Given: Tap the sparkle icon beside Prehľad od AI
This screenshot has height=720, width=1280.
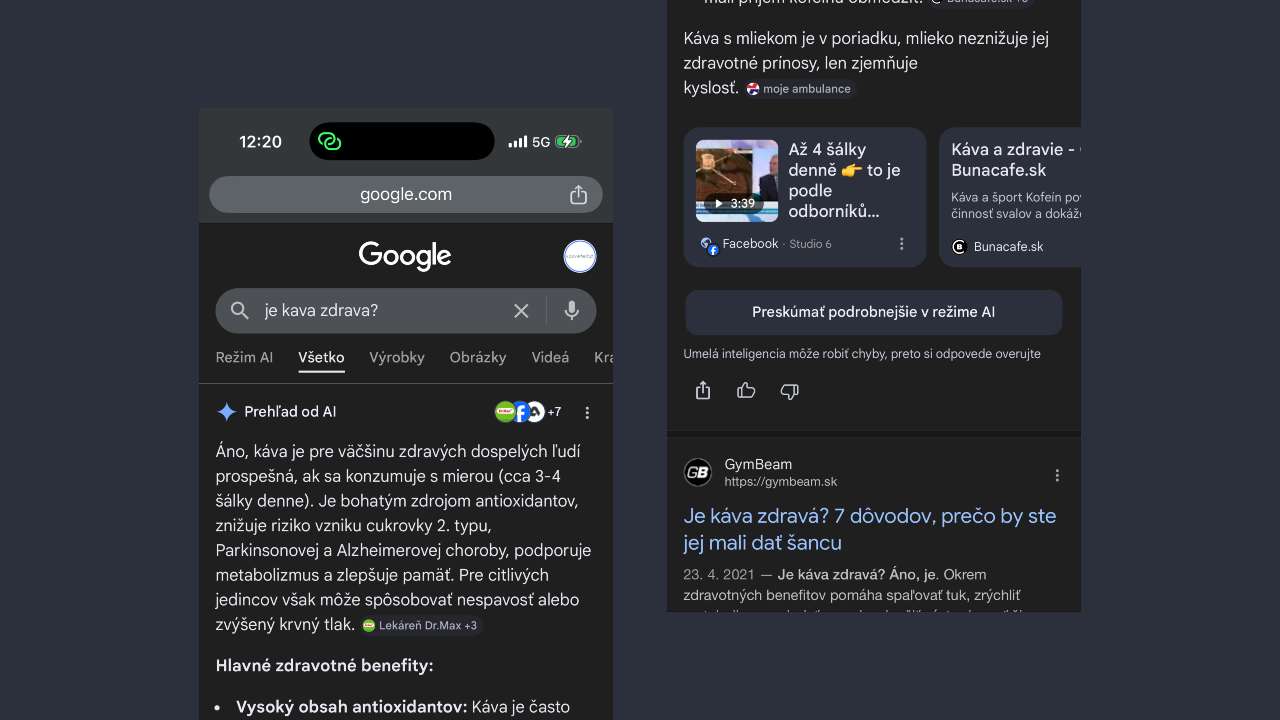Looking at the screenshot, I should click(227, 412).
